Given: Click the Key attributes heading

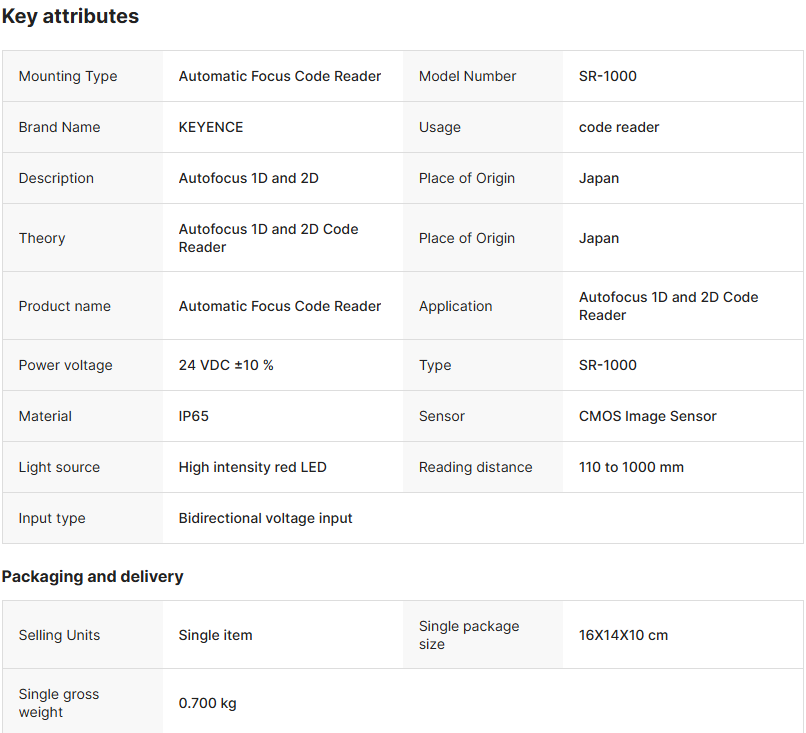Looking at the screenshot, I should [x=70, y=17].
